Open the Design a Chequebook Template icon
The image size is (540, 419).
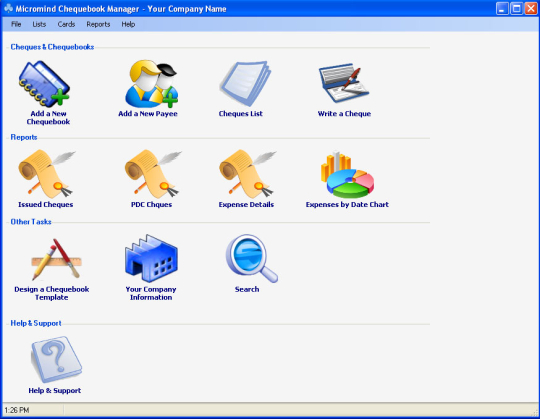coord(56,259)
